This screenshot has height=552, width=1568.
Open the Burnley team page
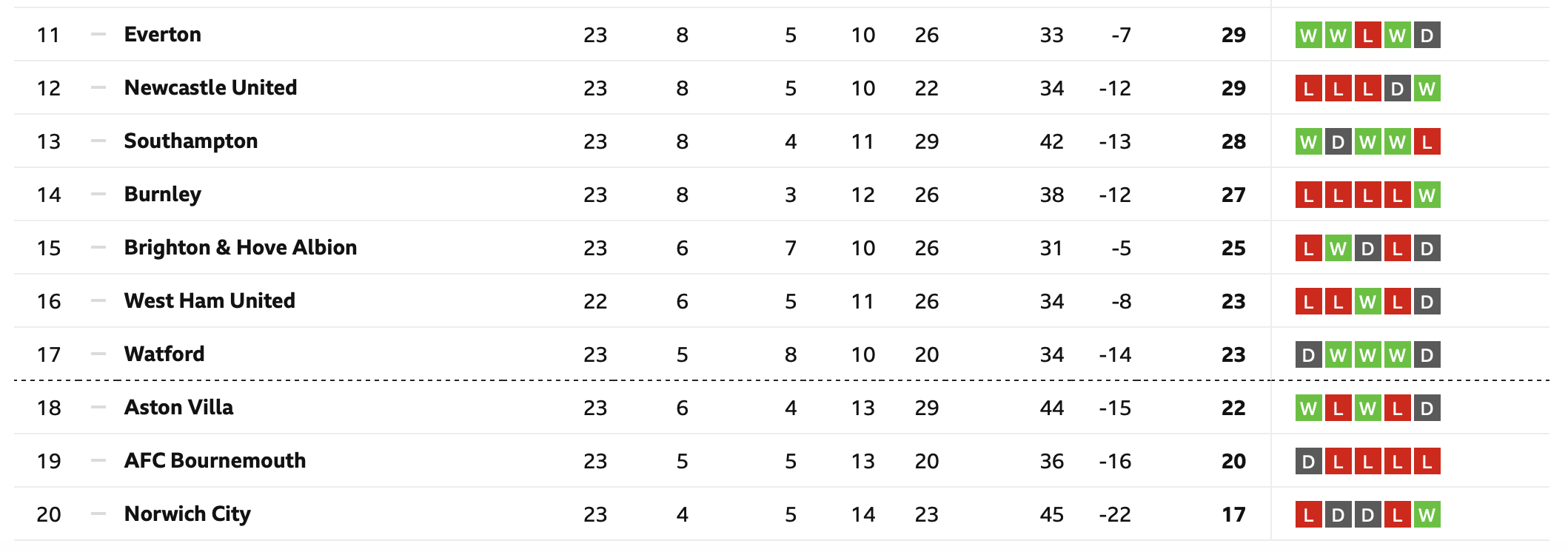point(162,195)
